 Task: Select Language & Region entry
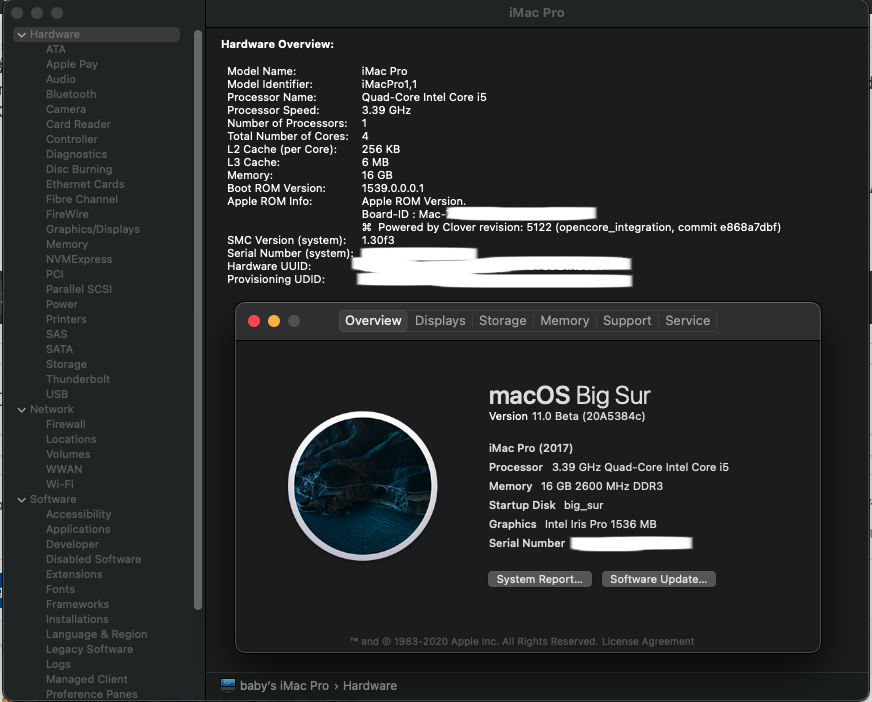pyautogui.click(x=97, y=635)
